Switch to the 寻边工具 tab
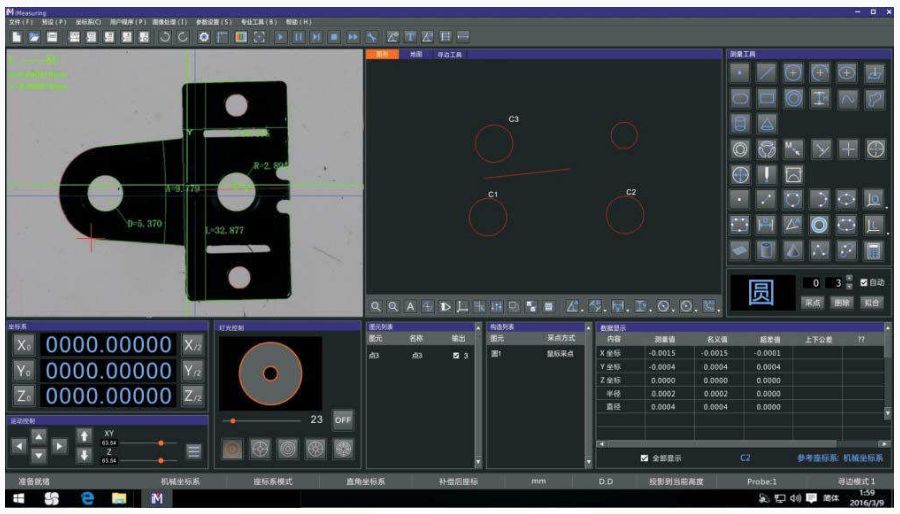The width and height of the screenshot is (900, 514). click(450, 54)
